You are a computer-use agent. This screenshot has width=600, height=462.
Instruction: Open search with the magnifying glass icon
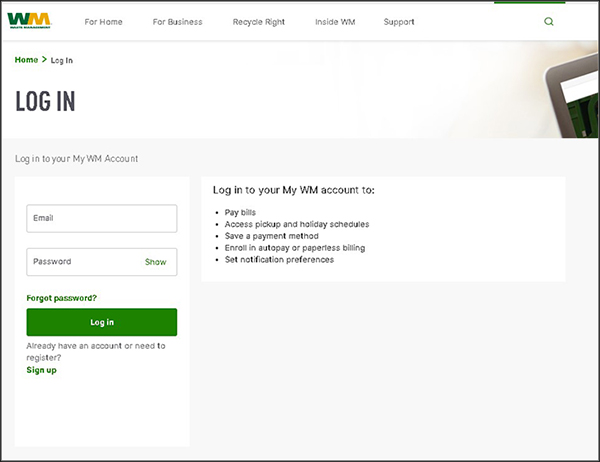coord(548,21)
